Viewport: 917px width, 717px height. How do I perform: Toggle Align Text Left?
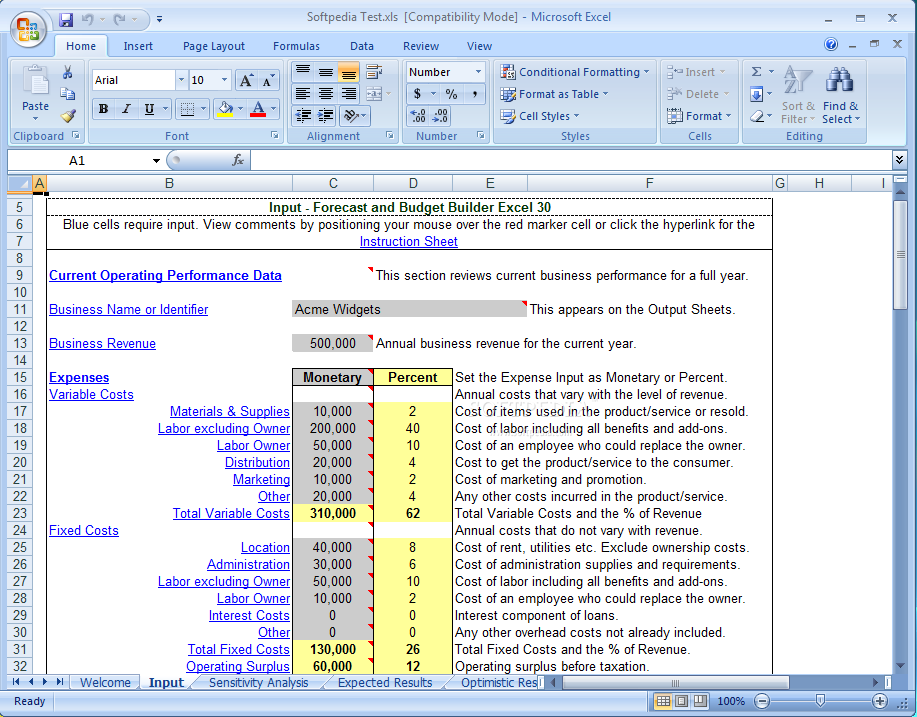click(303, 94)
